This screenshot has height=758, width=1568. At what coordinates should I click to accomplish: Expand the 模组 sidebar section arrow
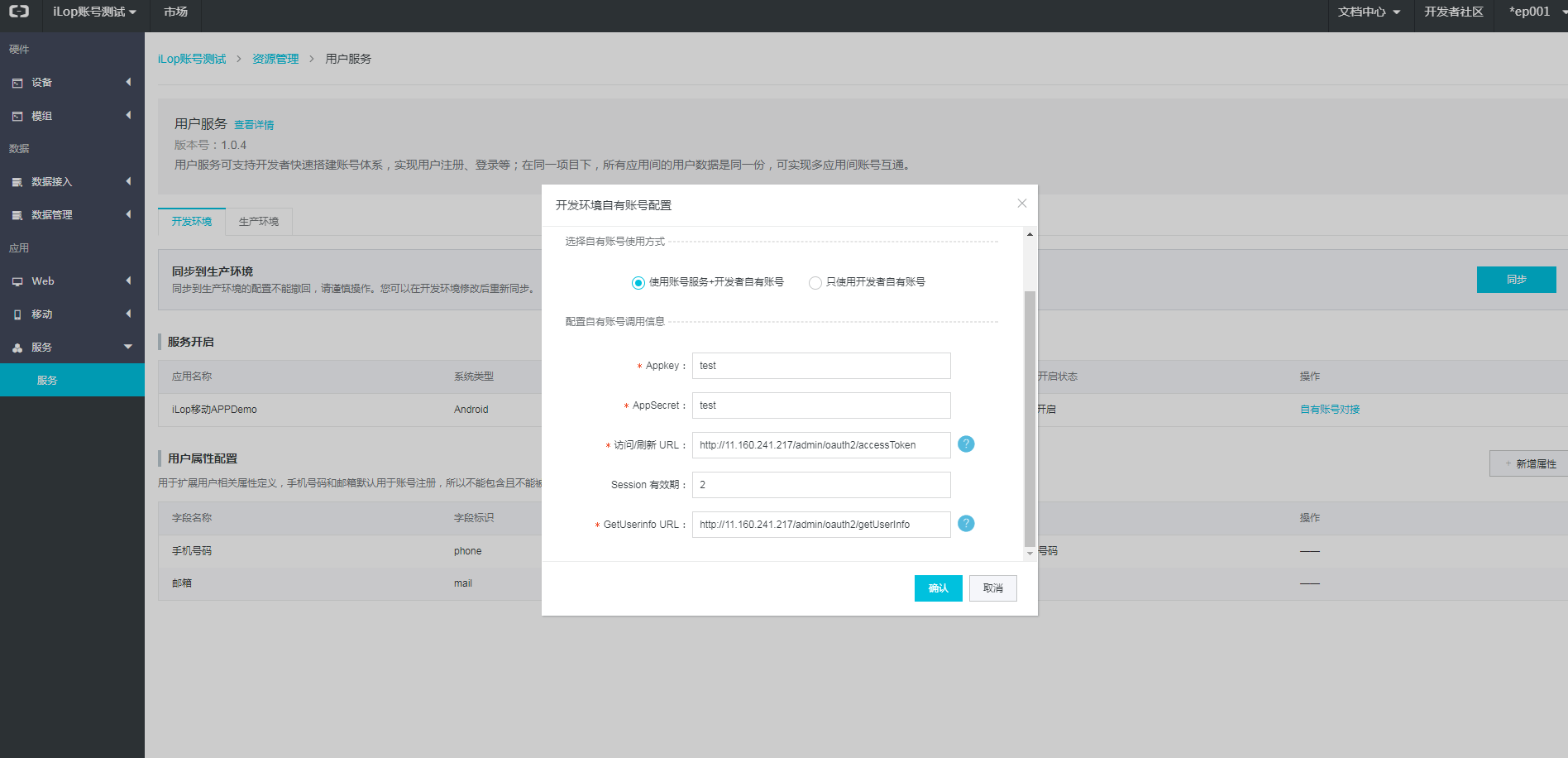pos(128,116)
